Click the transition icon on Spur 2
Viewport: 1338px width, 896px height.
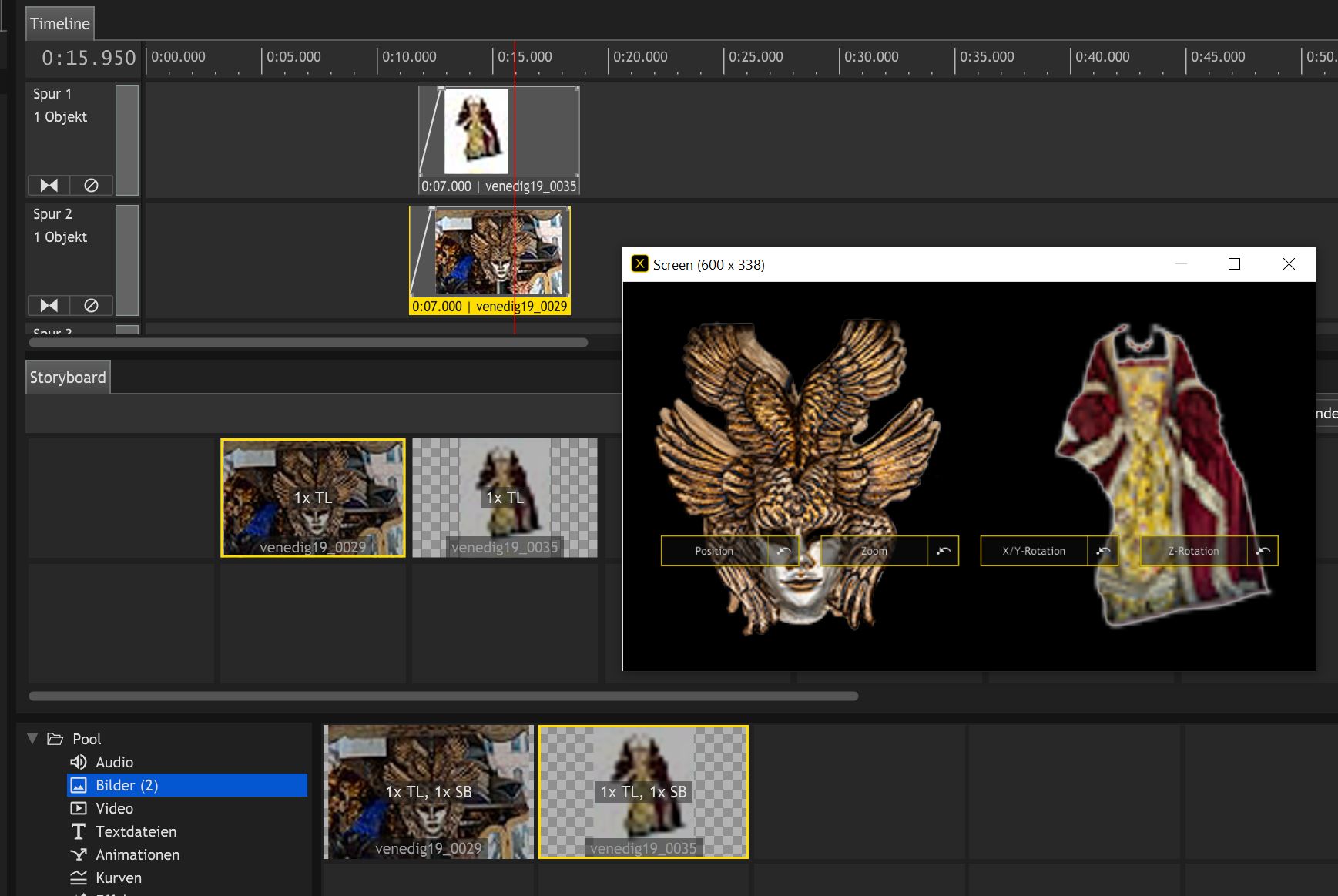(49, 305)
